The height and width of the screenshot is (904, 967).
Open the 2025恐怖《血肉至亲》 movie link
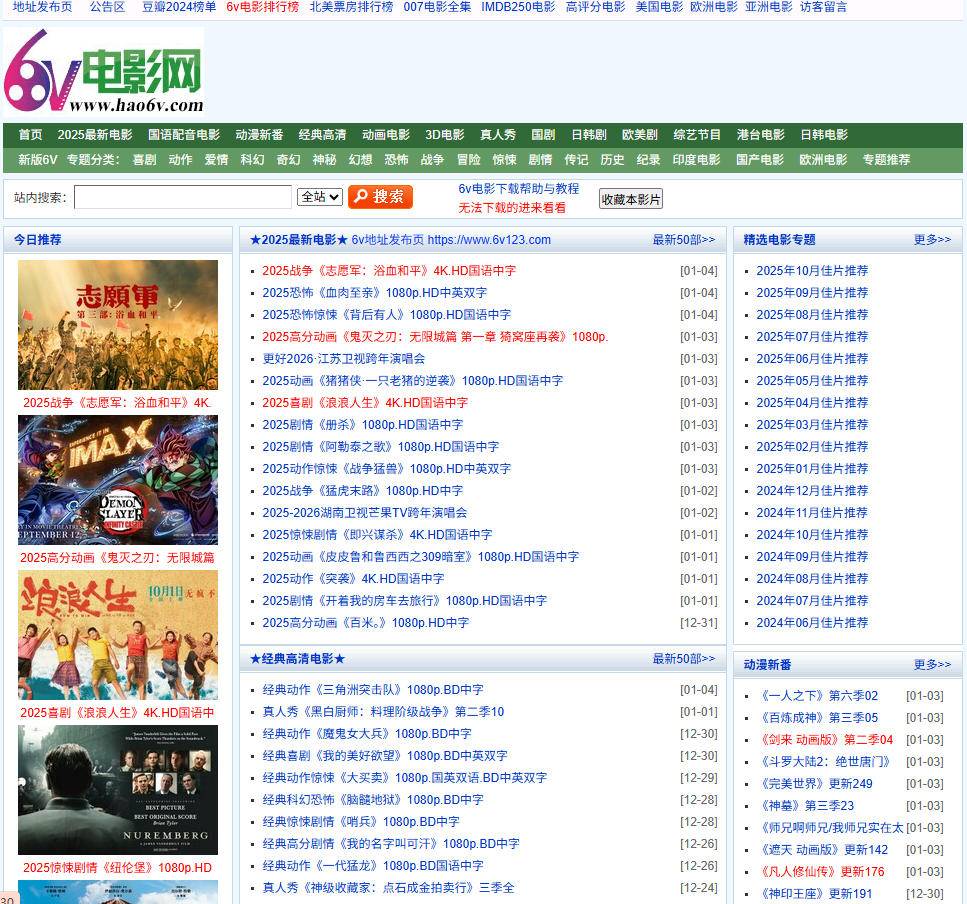click(374, 293)
